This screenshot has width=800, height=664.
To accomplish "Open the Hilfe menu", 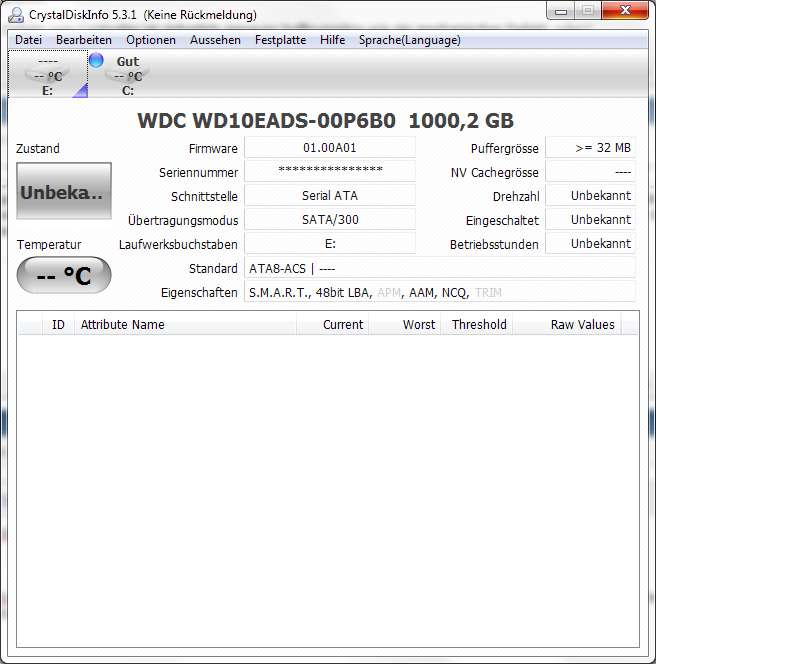I will [x=332, y=40].
